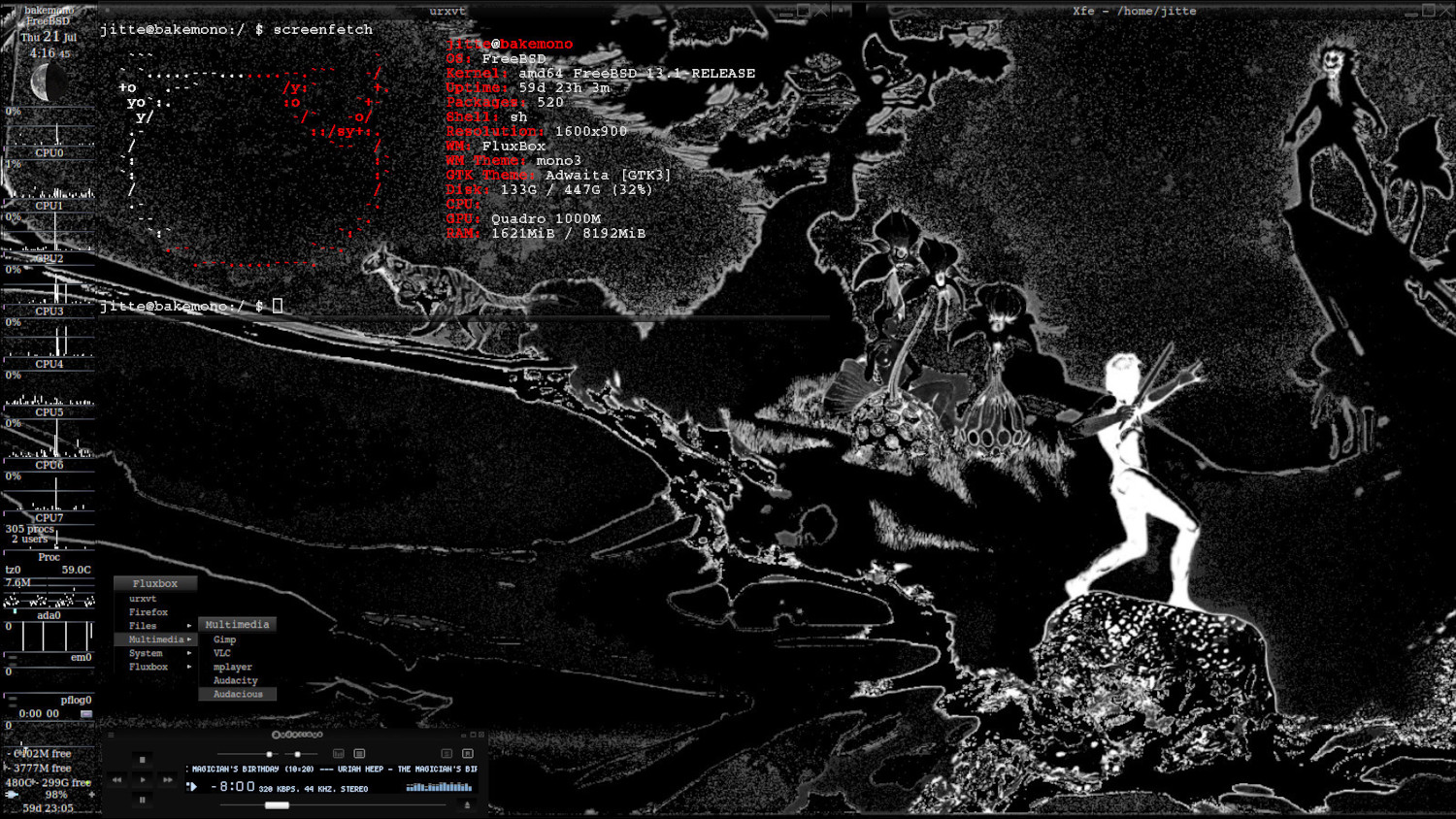The image size is (1456, 819).
Task: Pause the song in Audacious
Action: [x=143, y=800]
